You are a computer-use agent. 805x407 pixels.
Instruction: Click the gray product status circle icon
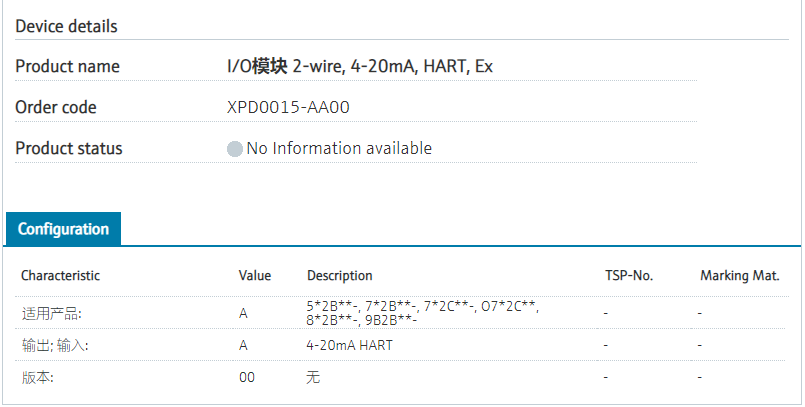click(x=235, y=149)
